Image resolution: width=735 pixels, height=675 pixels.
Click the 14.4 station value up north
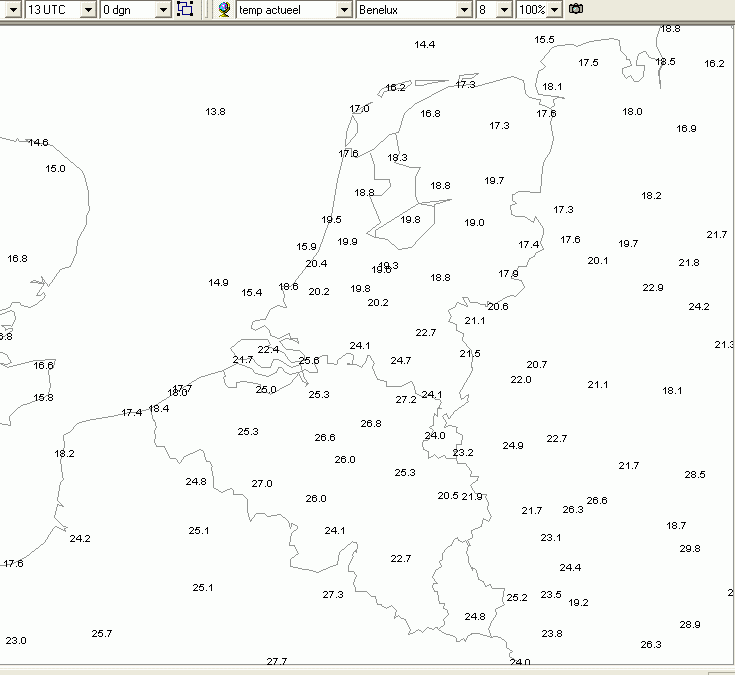click(x=425, y=45)
